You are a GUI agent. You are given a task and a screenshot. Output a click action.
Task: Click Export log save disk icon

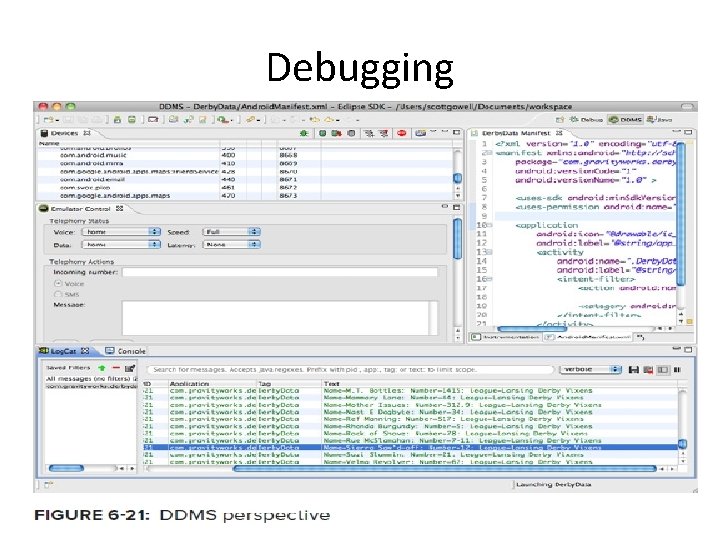(634, 370)
